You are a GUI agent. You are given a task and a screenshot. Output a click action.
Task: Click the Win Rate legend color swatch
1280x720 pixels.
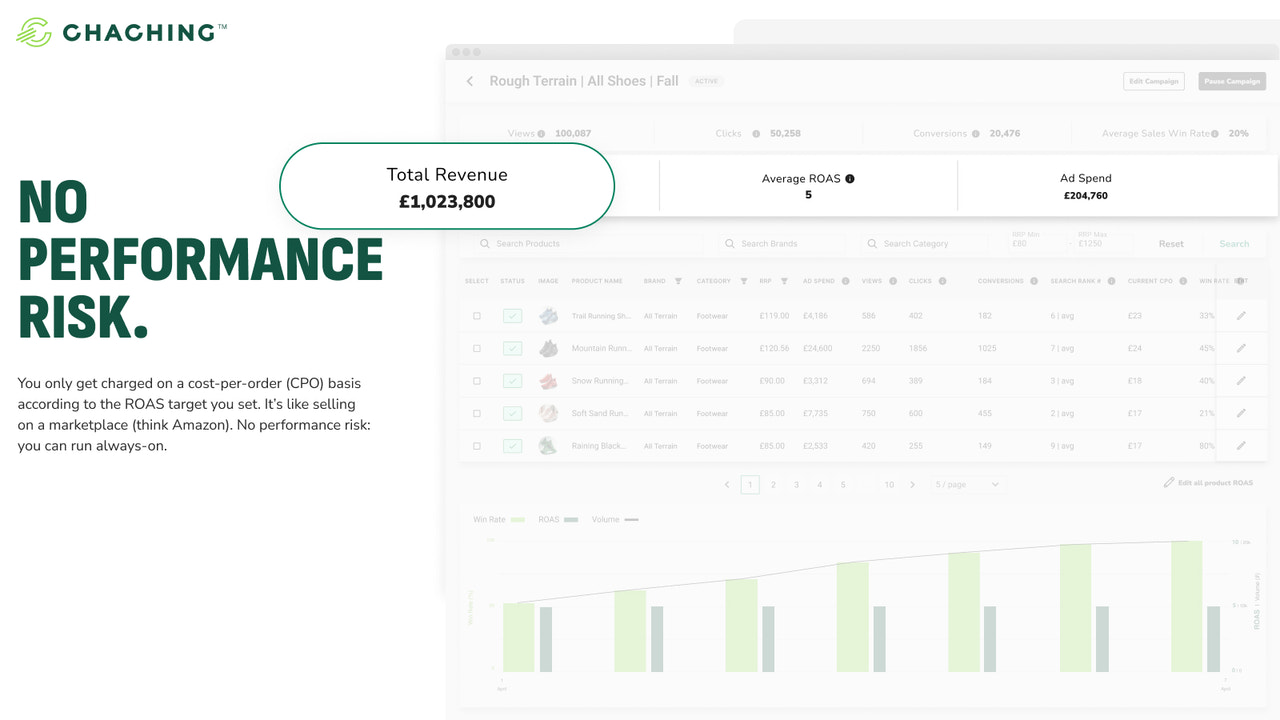click(520, 519)
